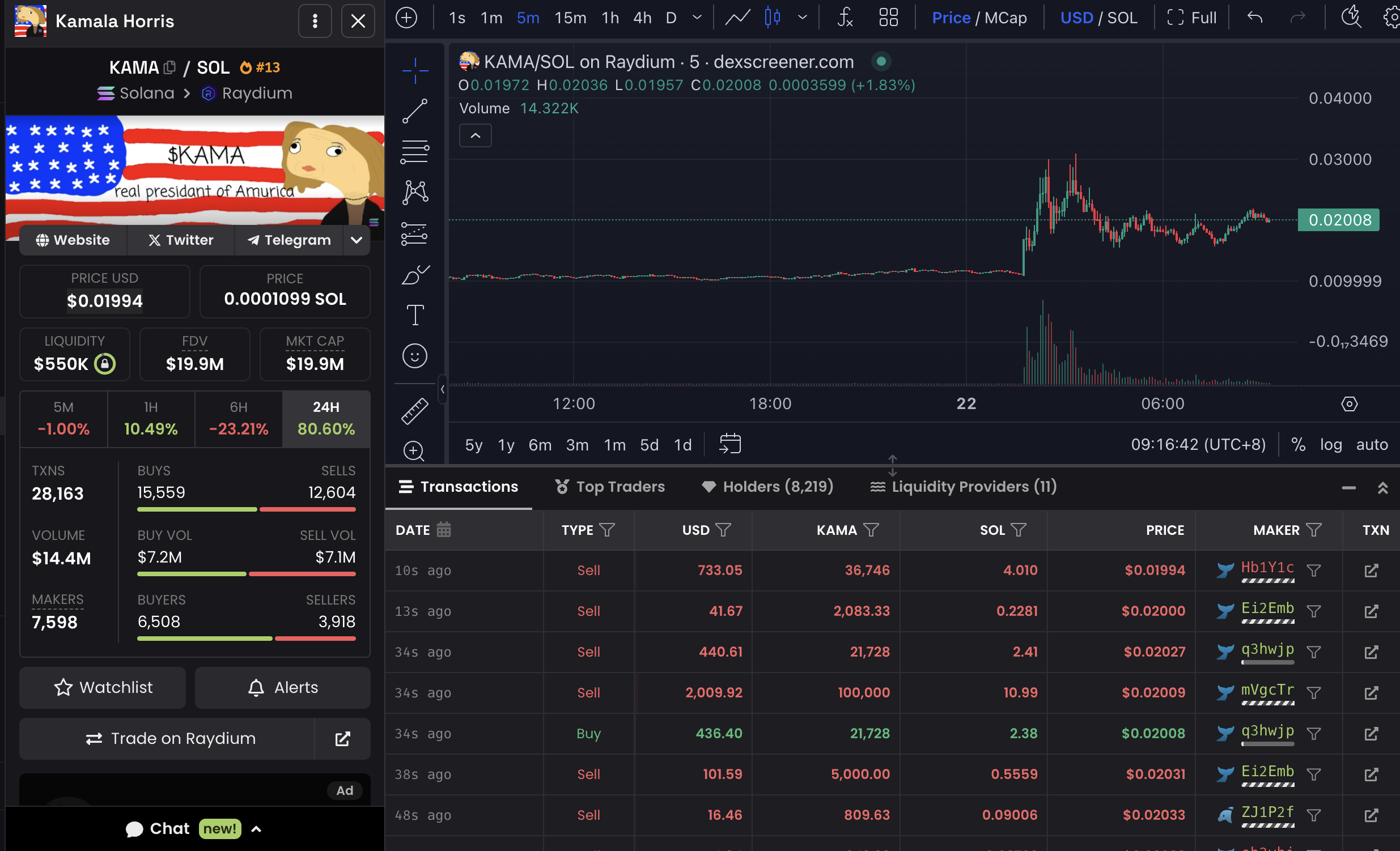Open the Indicators panel on the chart
1400x851 pixels.
(x=845, y=17)
